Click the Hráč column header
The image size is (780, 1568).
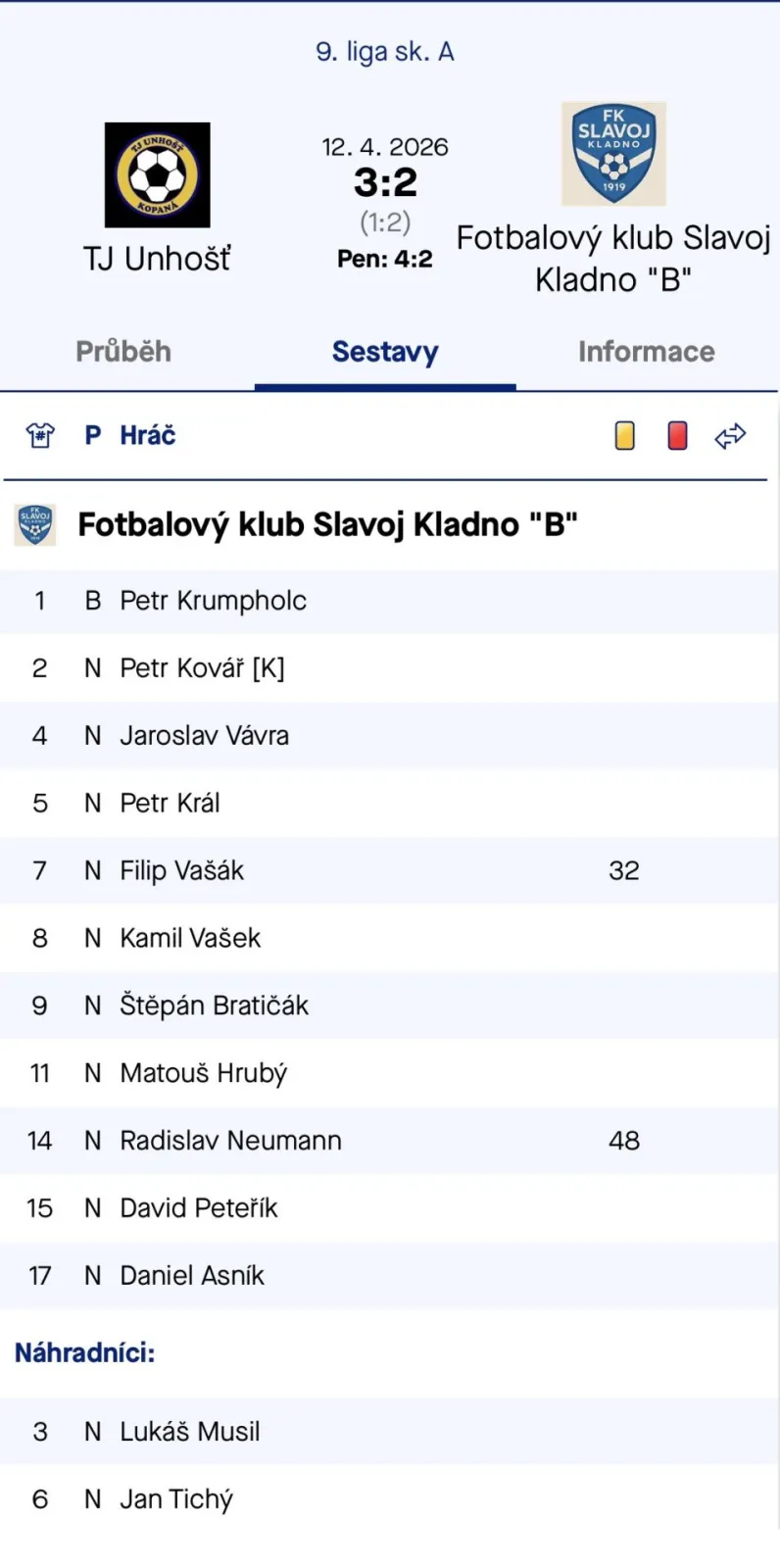coord(147,435)
